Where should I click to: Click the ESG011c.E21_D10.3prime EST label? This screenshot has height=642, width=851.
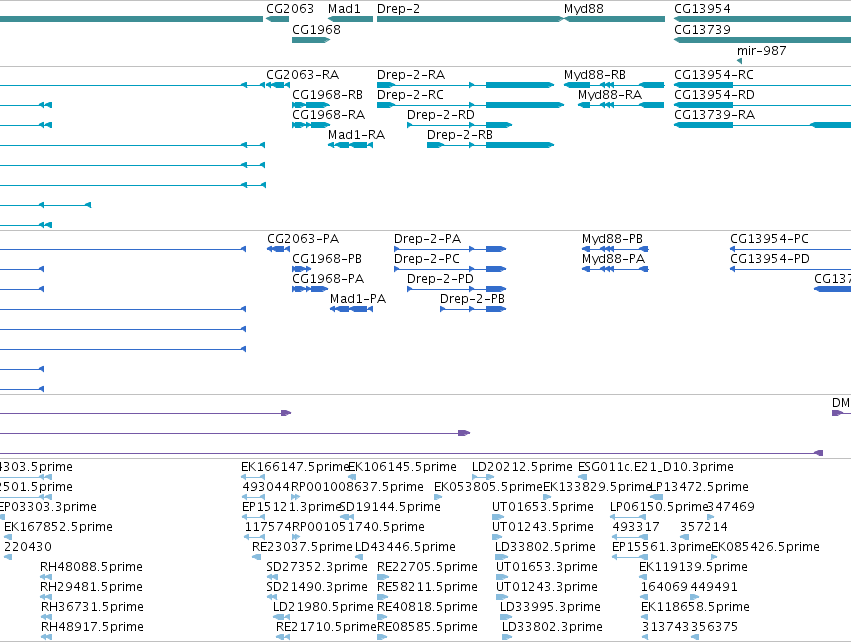tap(656, 467)
